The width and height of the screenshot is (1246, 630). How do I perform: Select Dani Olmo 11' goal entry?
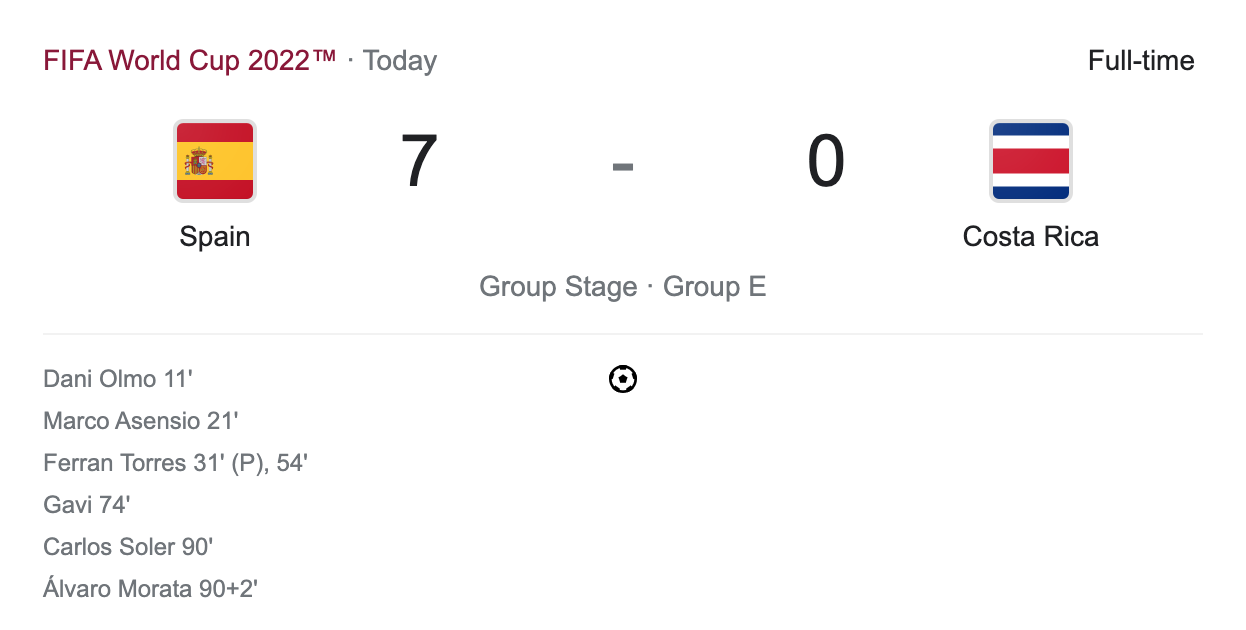(118, 379)
